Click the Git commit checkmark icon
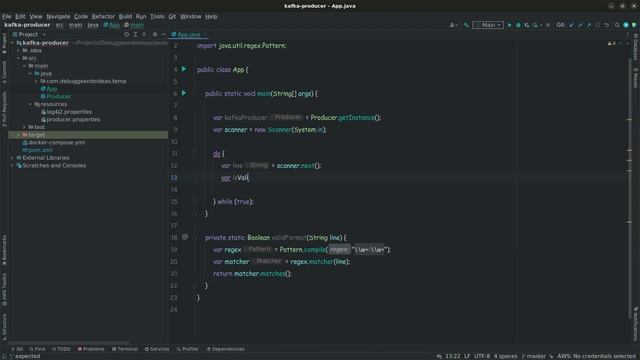 pyautogui.click(x=580, y=25)
